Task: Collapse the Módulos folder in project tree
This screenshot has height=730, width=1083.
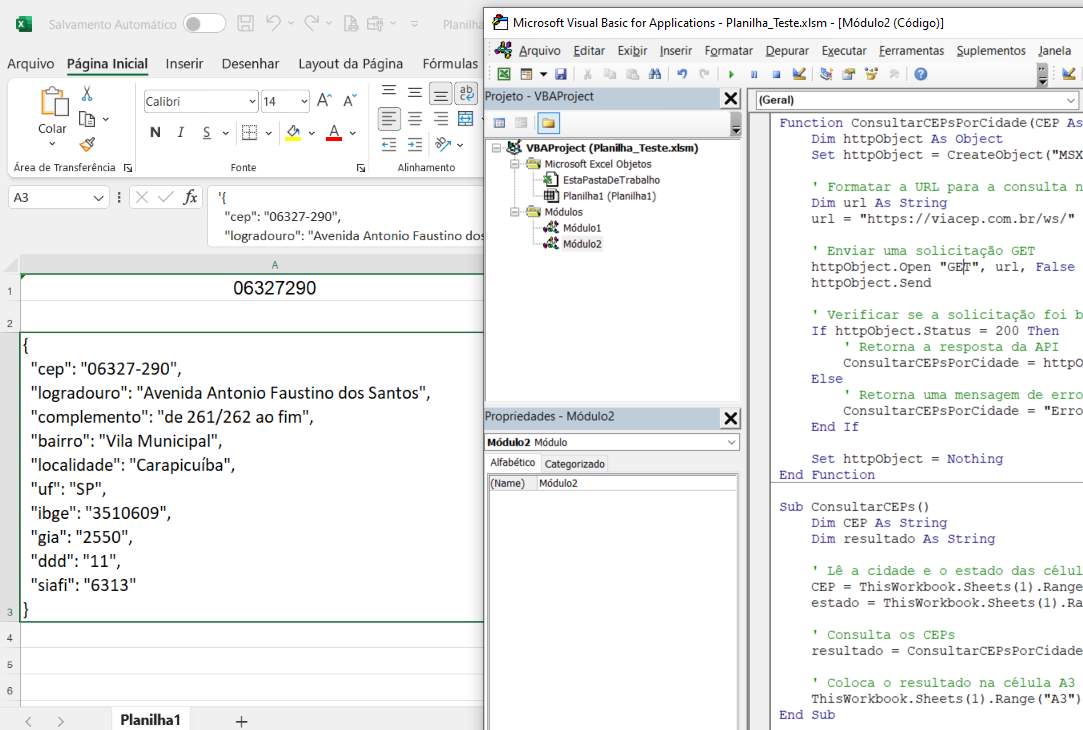Action: coord(513,212)
